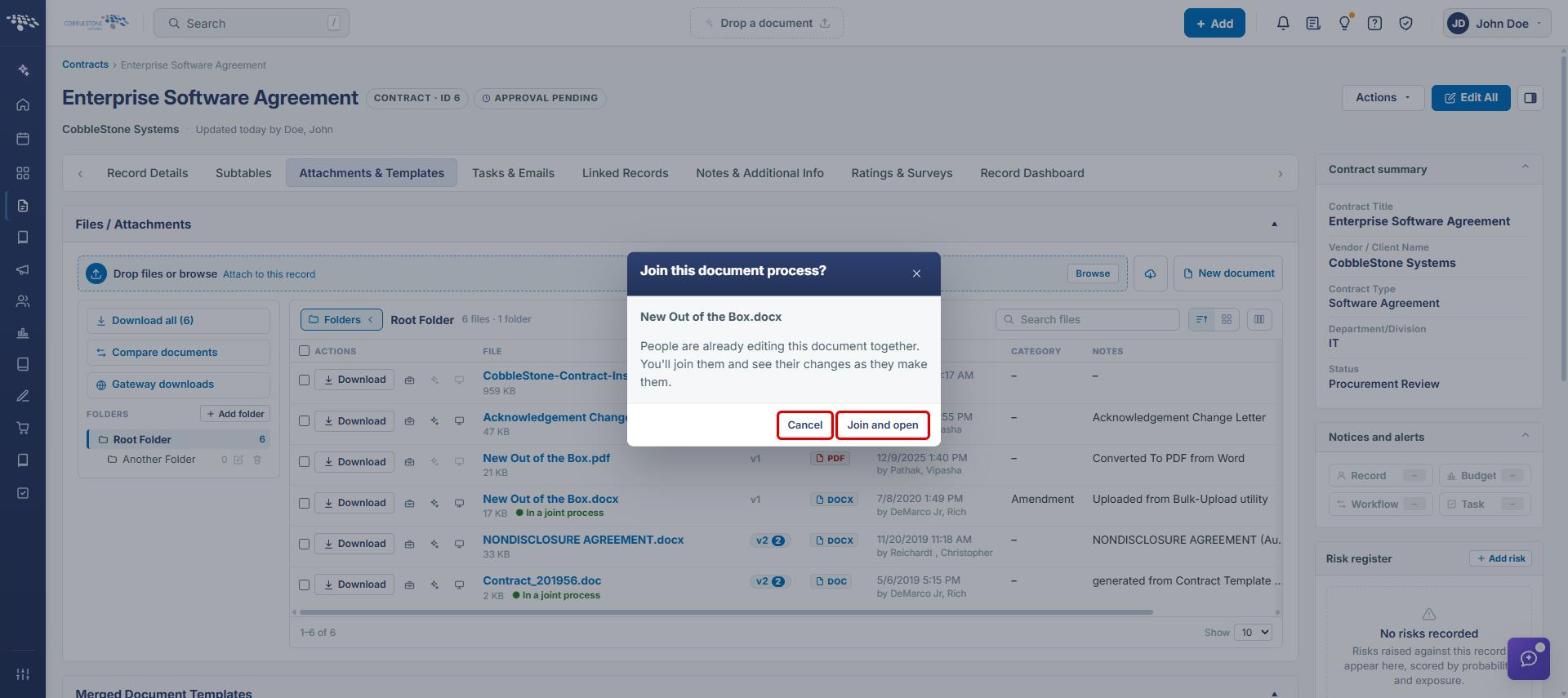Click Cancel in the dialog

805,425
